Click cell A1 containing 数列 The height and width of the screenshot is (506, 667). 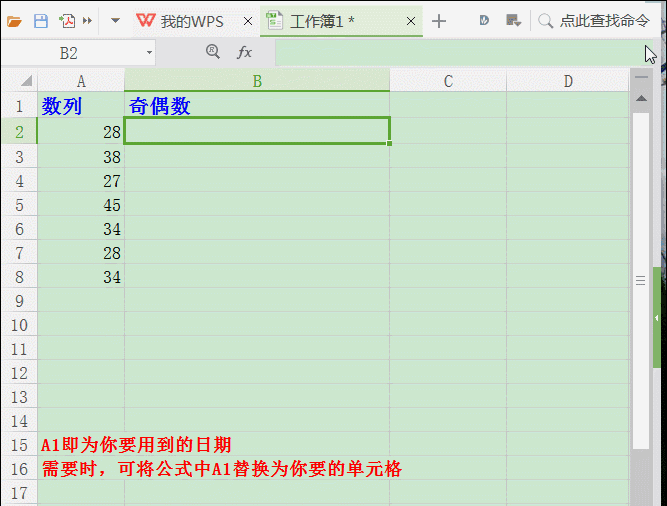coord(81,105)
